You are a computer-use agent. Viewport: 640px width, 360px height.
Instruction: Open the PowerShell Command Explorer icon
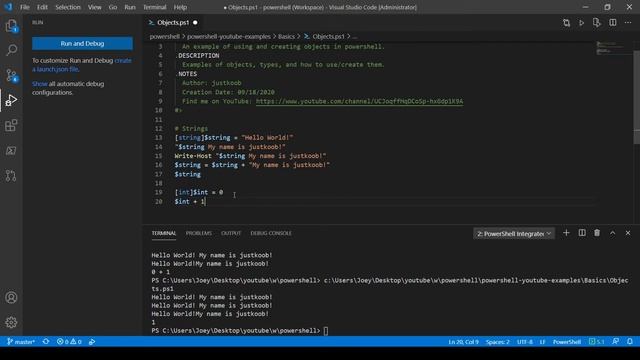[11, 151]
